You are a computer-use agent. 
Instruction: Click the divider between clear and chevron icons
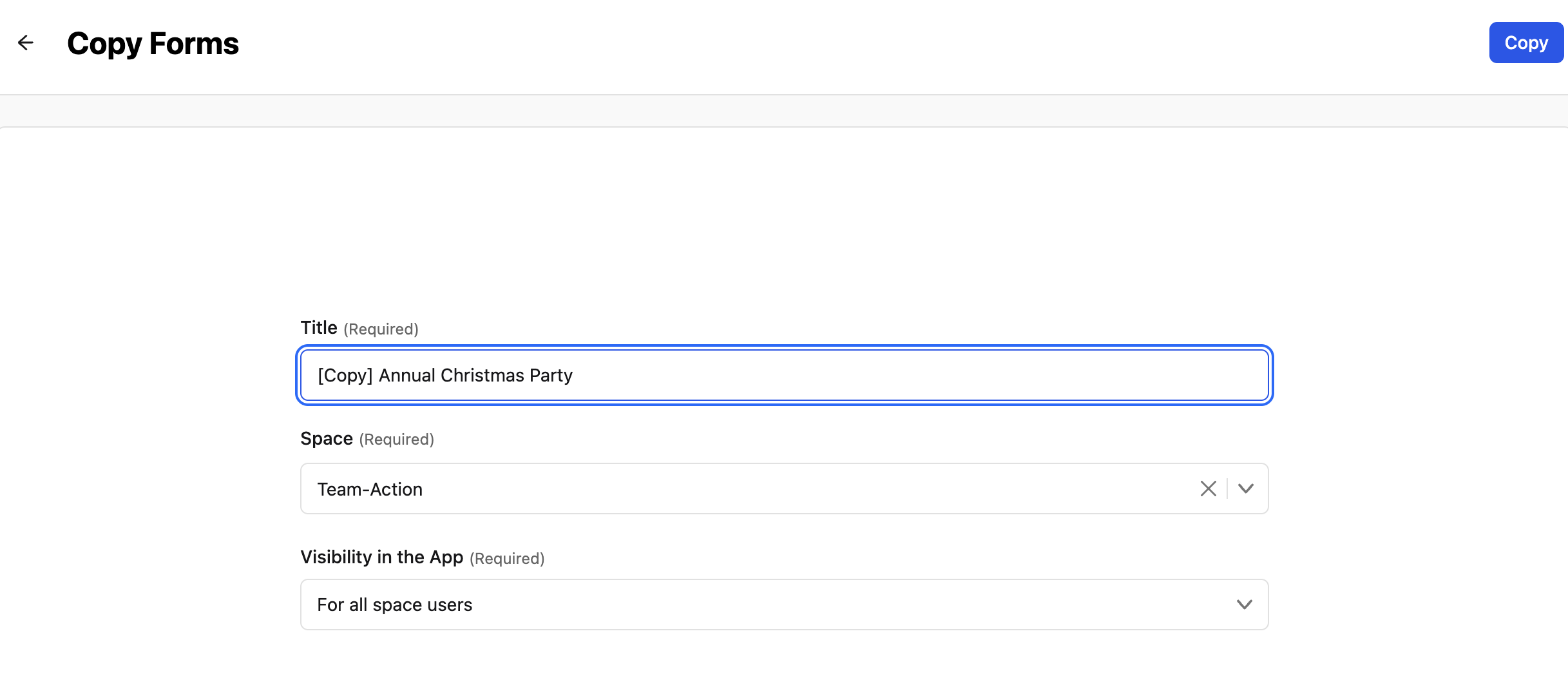(1227, 489)
